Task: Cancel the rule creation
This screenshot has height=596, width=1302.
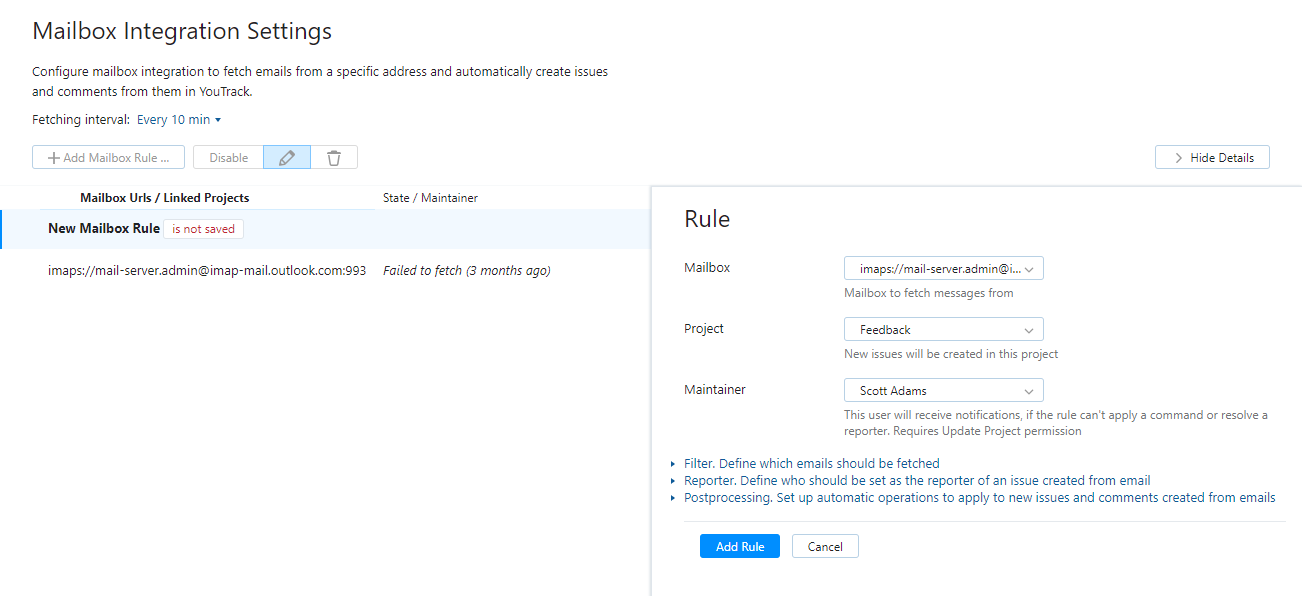Action: coord(825,546)
